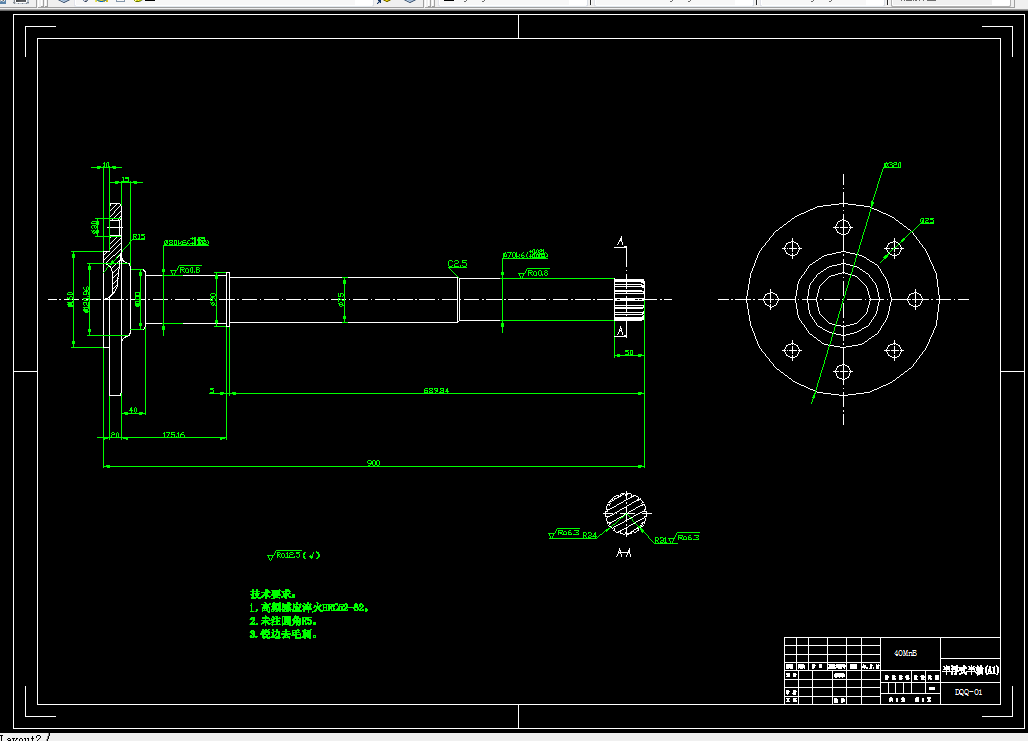Click the R24 label on section view
The height and width of the screenshot is (741, 1028).
(x=589, y=535)
